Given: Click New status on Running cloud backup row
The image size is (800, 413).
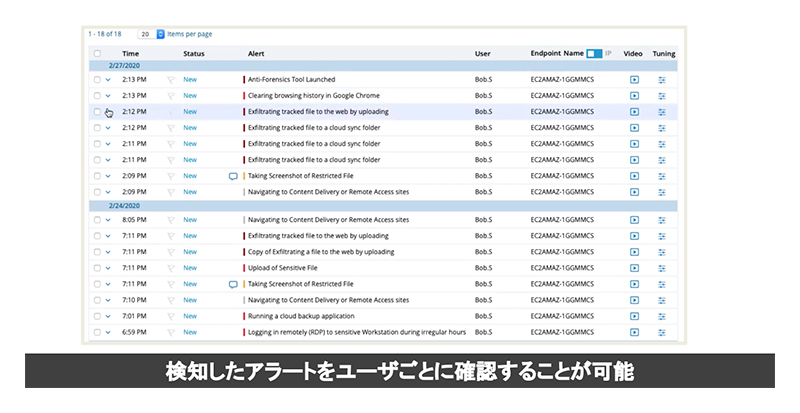Looking at the screenshot, I should (x=190, y=316).
